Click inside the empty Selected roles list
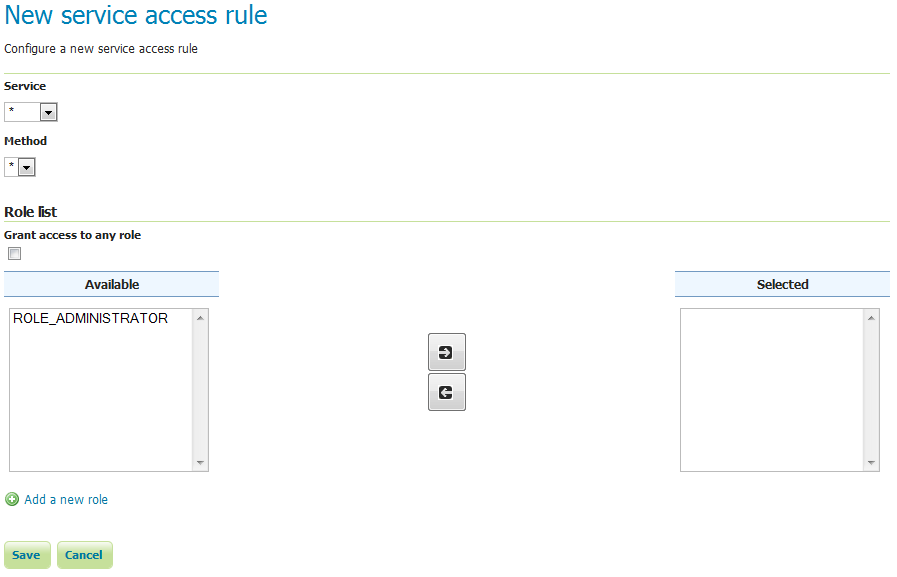This screenshot has width=897, height=577. tap(770, 390)
